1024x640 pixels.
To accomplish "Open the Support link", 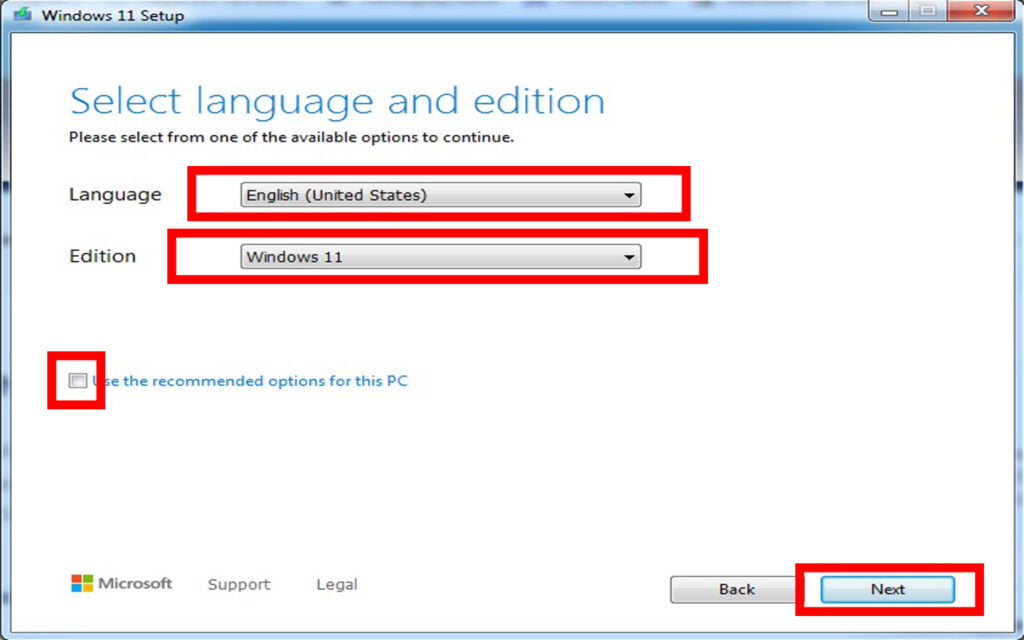I will click(x=239, y=584).
